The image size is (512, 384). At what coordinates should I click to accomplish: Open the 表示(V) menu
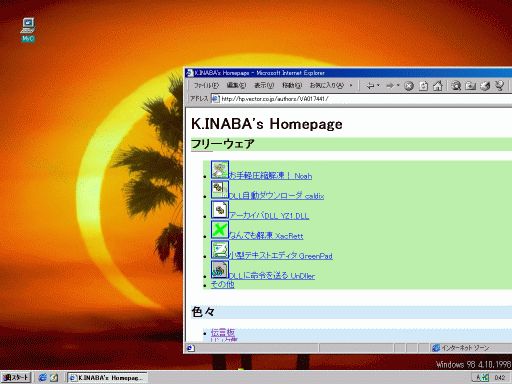(264, 86)
